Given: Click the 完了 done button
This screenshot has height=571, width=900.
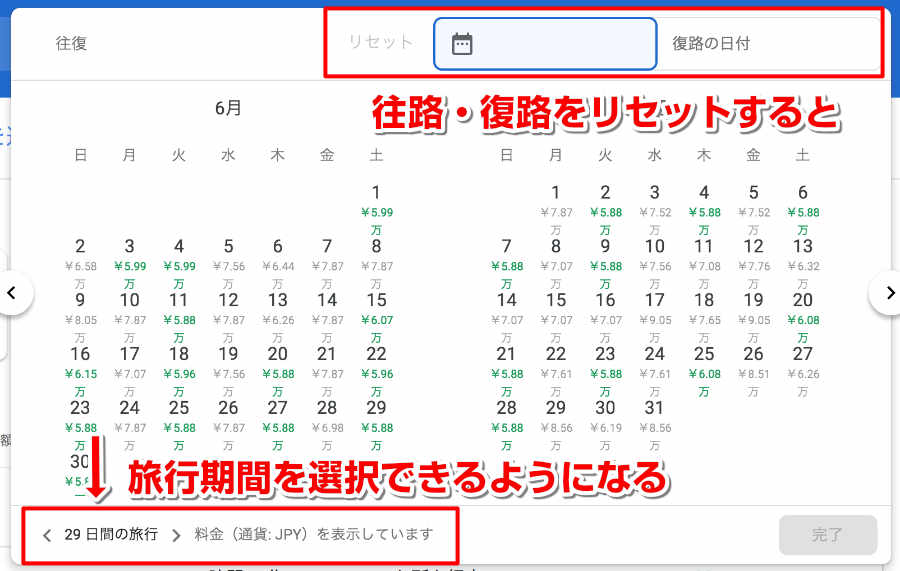Looking at the screenshot, I should tap(828, 535).
